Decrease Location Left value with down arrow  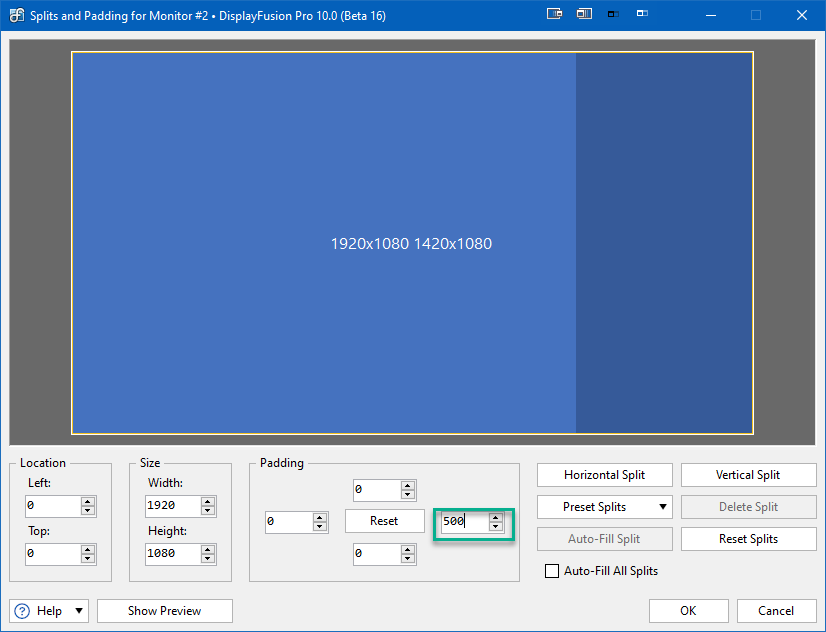click(x=88, y=510)
